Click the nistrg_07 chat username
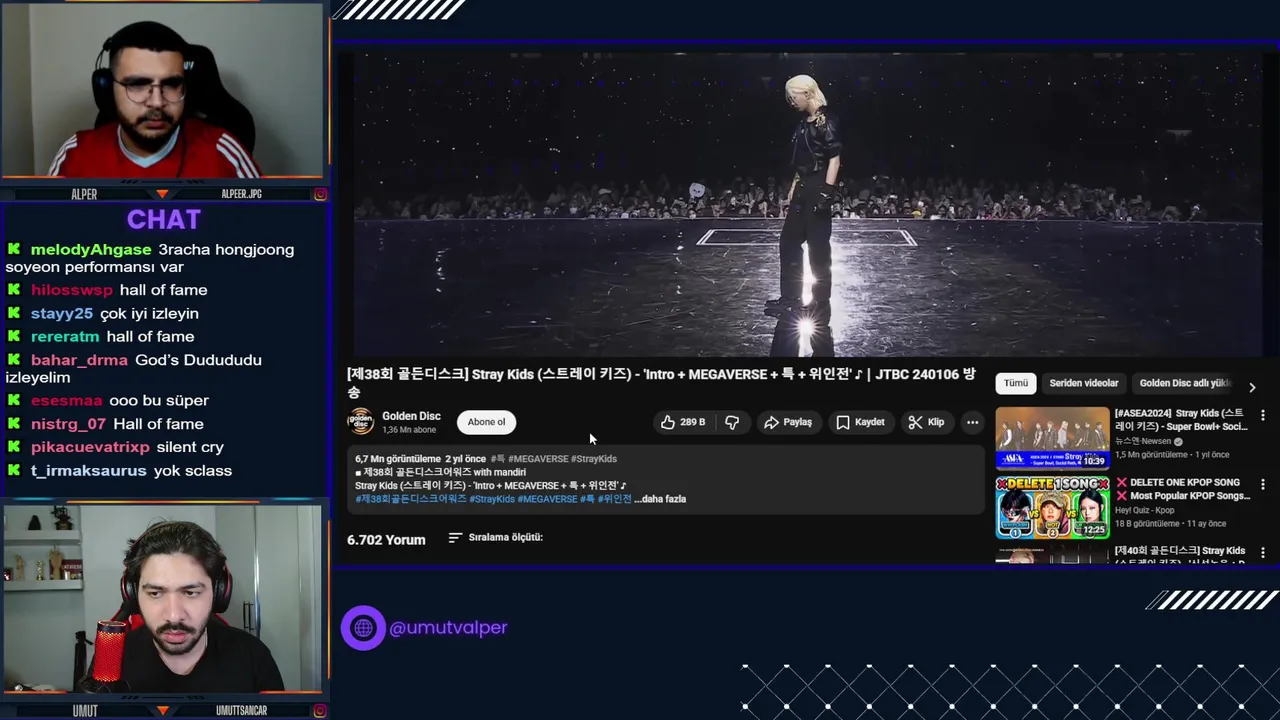 point(68,424)
